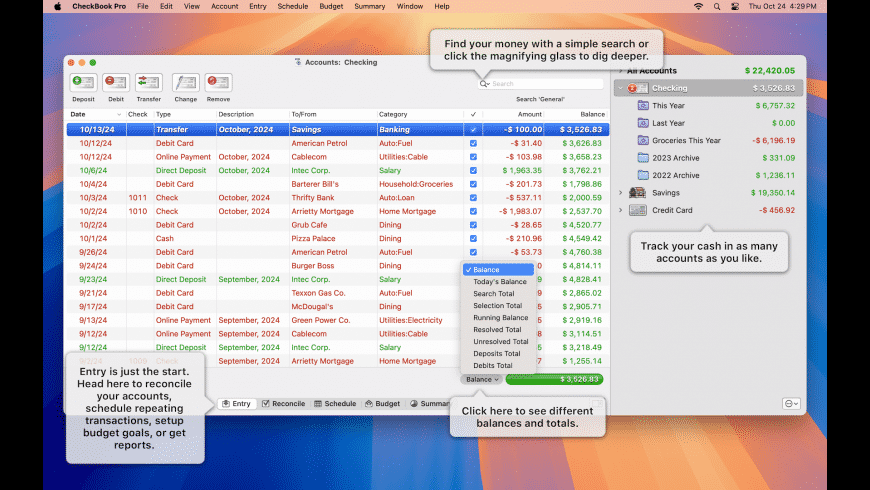The image size is (870, 490).
Task: Click the Category column header
Action: point(421,114)
